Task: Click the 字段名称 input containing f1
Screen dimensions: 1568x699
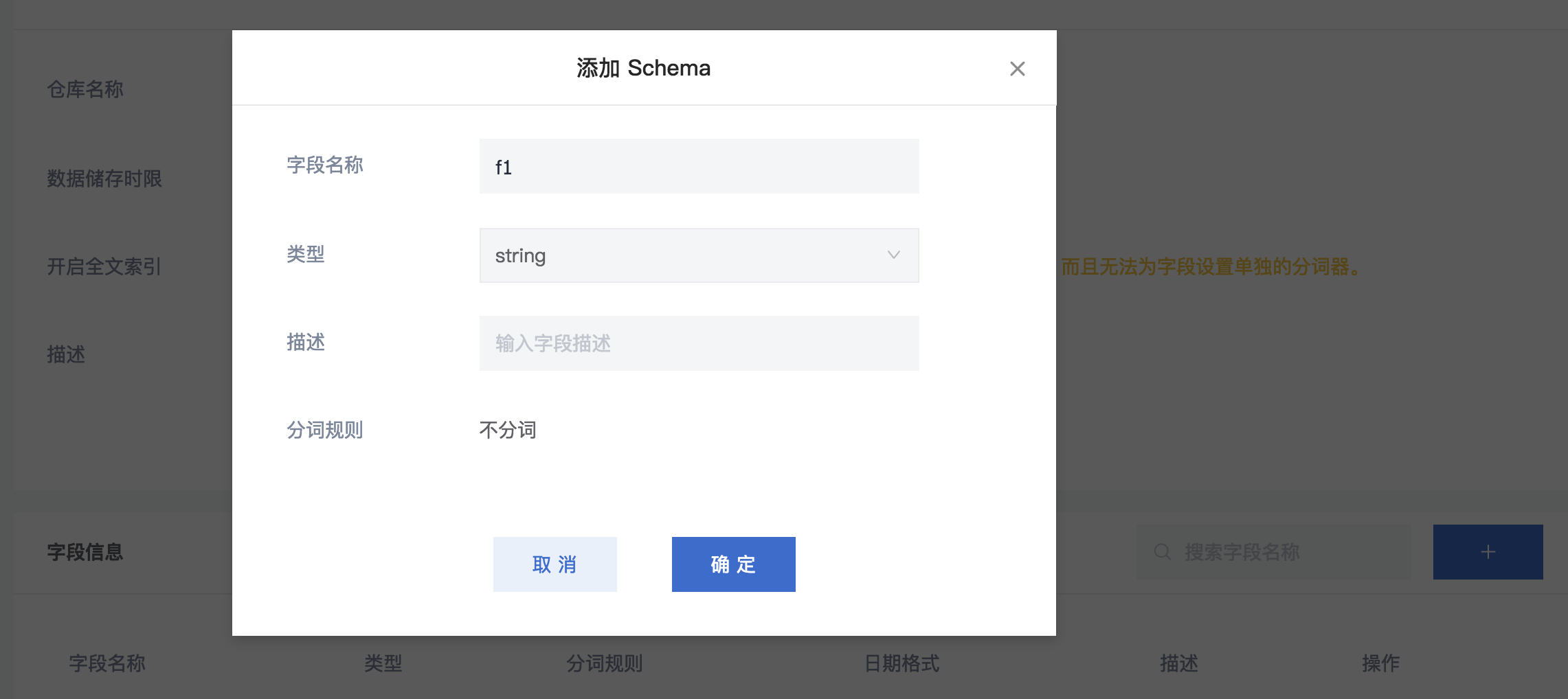Action: tap(699, 166)
